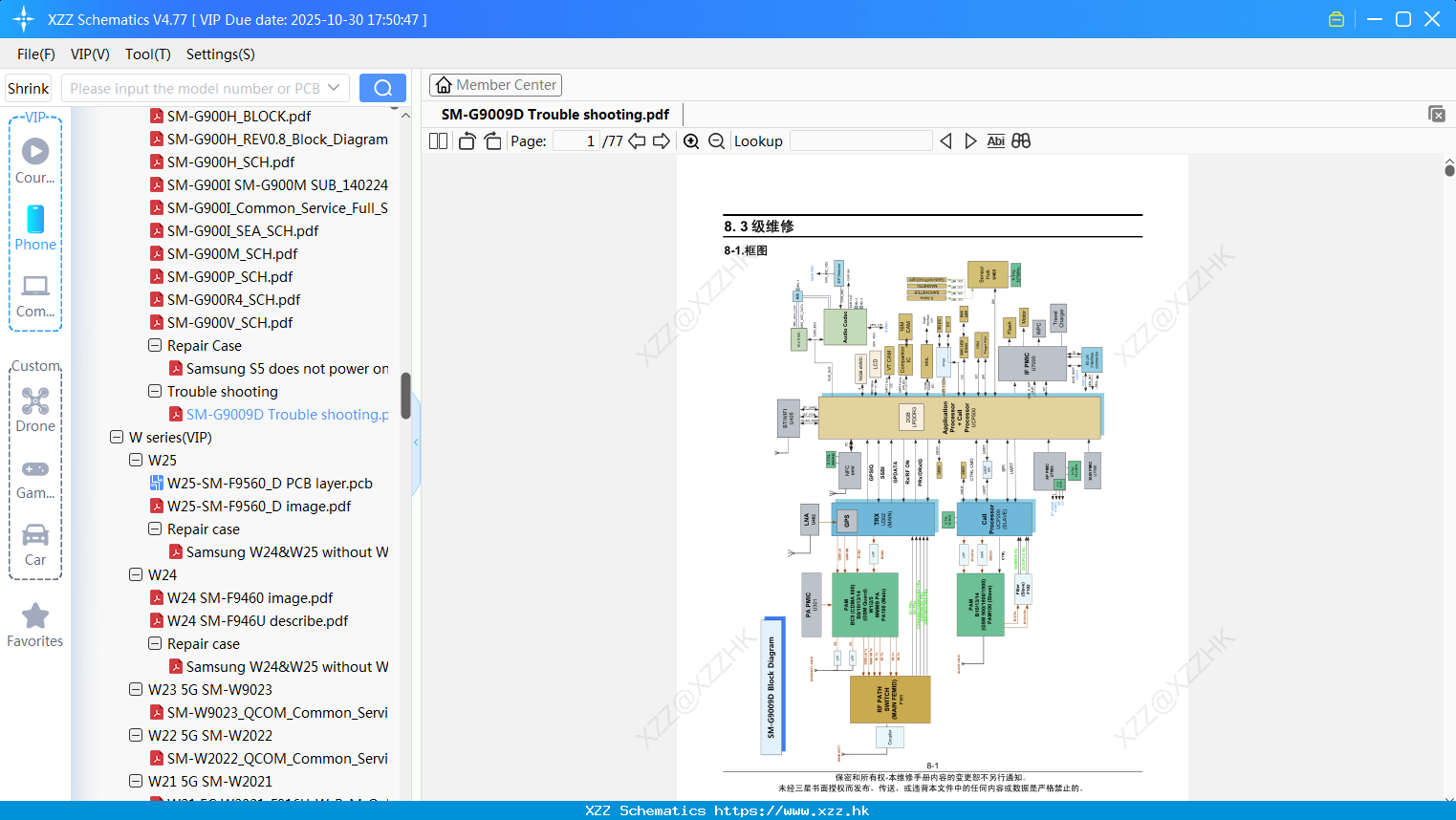1456x820 pixels.
Task: Collapse the W22 5G SM-W2022 node
Action: tap(136, 735)
